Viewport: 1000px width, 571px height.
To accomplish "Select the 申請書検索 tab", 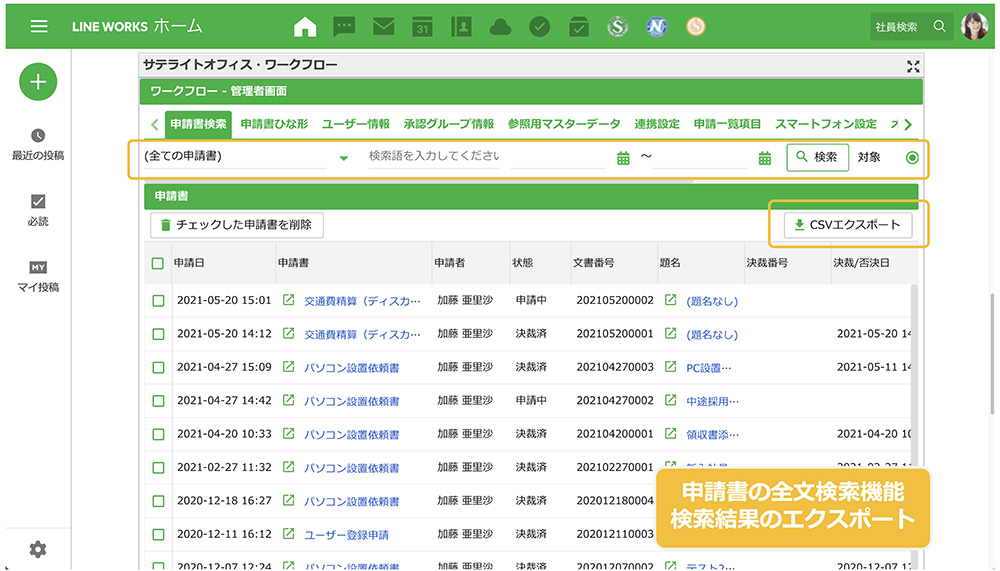I will 198,124.
